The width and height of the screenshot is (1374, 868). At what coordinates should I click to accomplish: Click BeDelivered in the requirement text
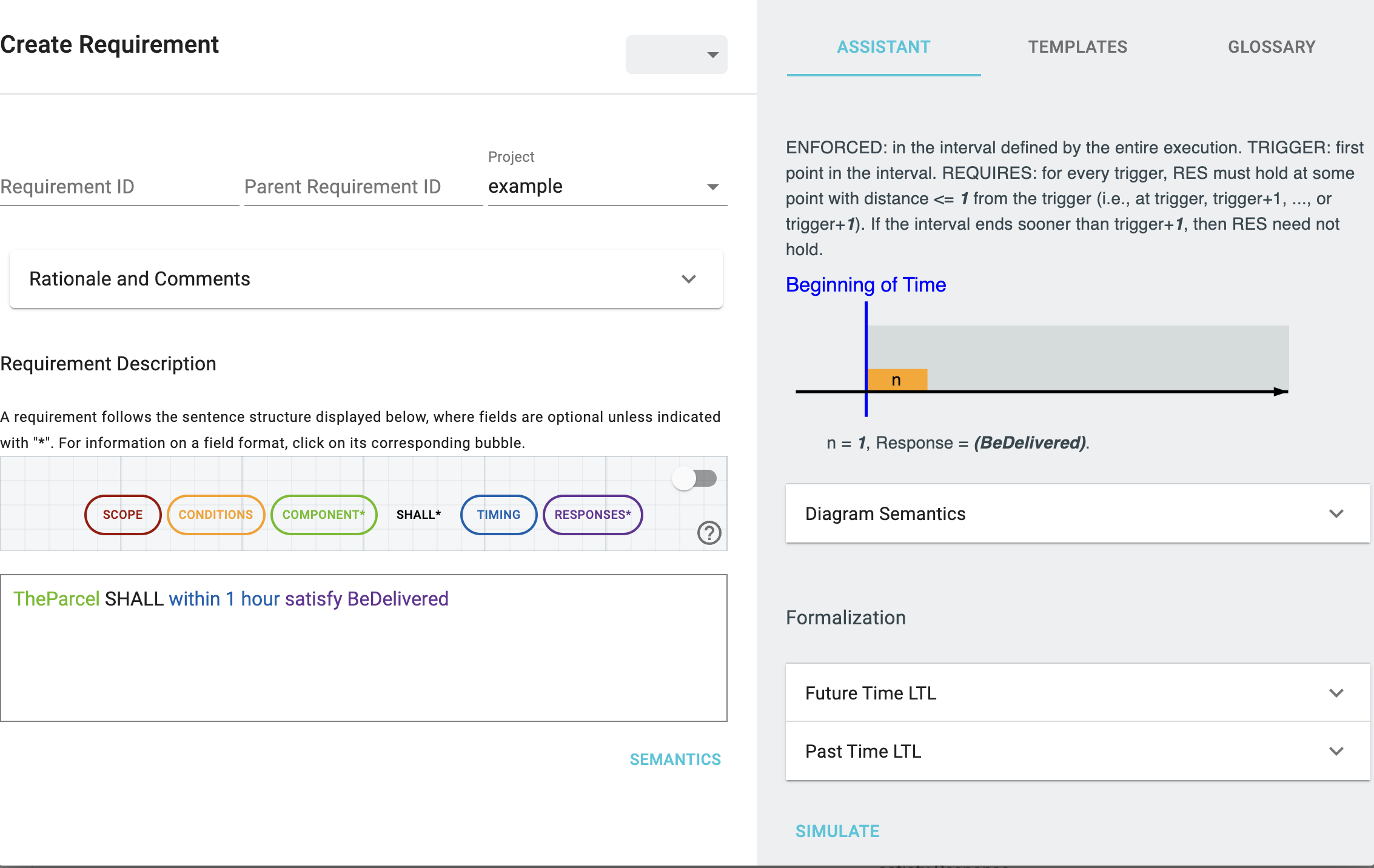click(x=398, y=599)
